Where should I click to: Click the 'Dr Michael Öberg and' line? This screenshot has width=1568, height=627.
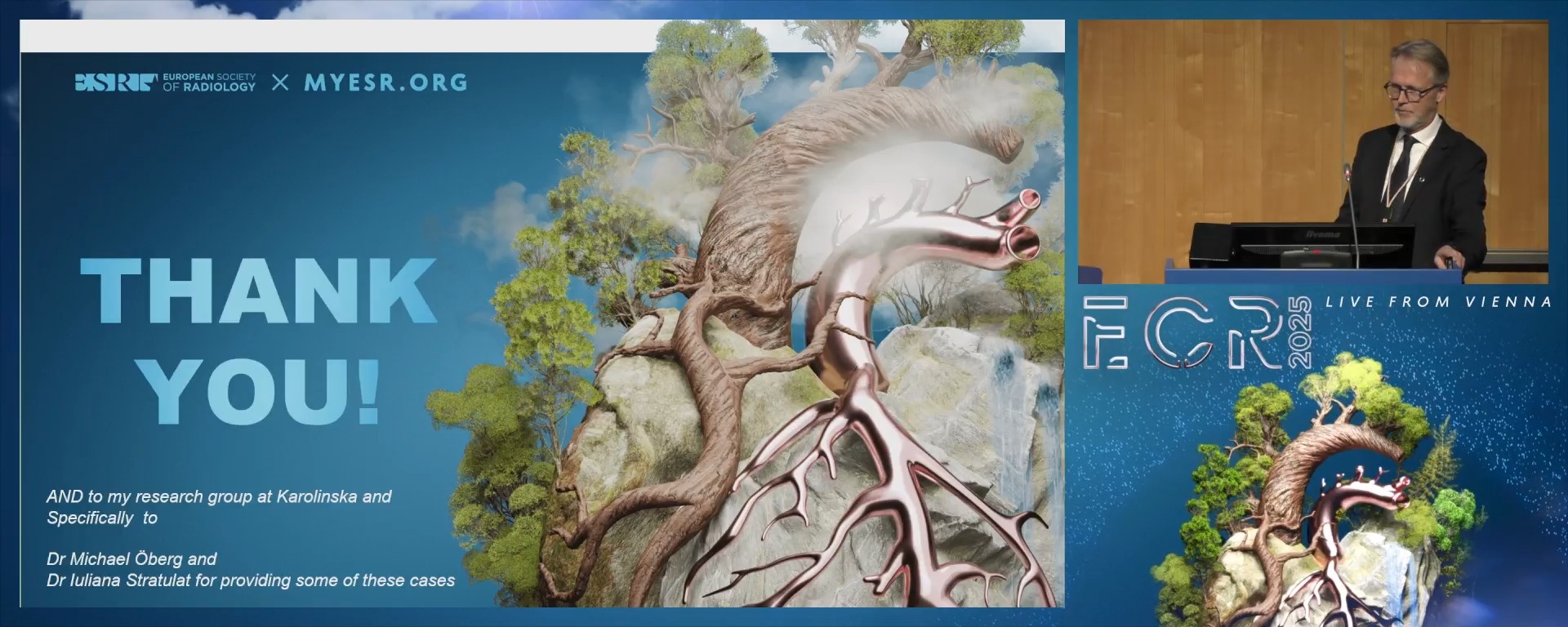(x=131, y=559)
